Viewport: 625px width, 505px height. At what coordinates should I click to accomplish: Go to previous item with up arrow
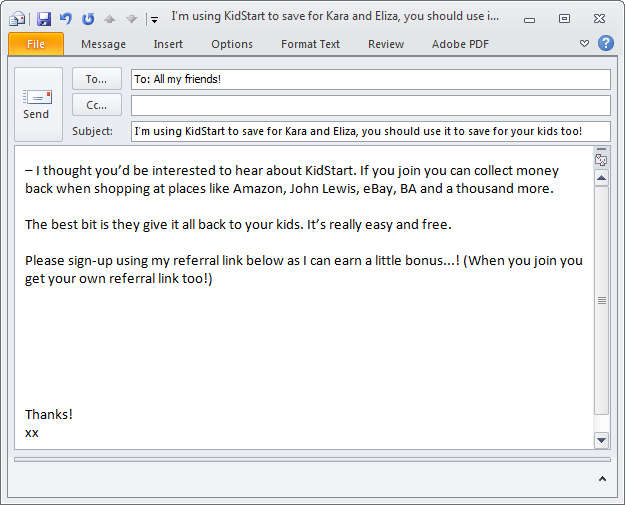tap(110, 19)
